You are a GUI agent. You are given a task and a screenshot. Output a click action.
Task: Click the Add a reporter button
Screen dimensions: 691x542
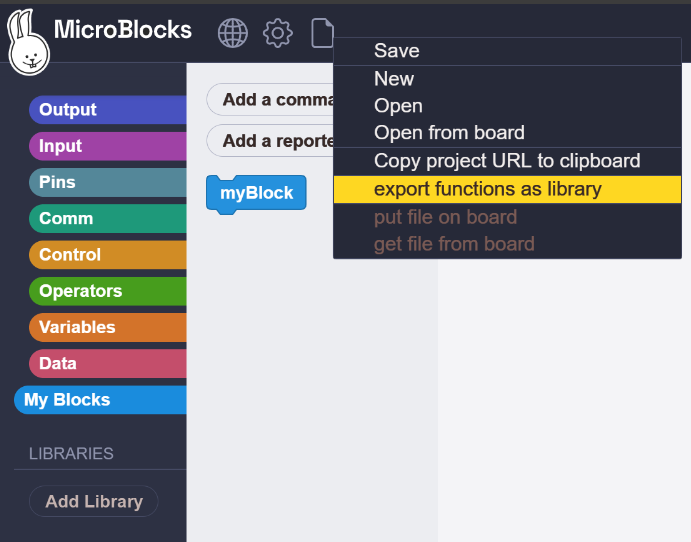coord(271,141)
